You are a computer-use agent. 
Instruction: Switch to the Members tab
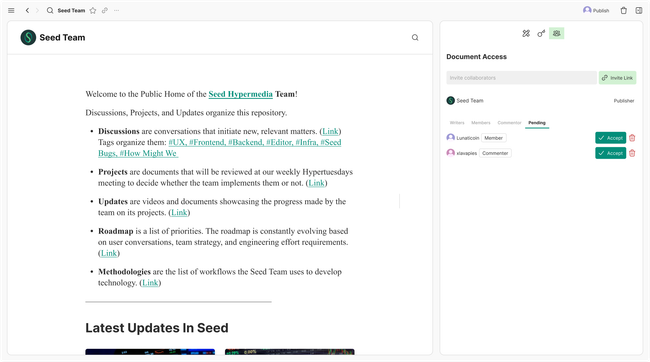(480, 123)
